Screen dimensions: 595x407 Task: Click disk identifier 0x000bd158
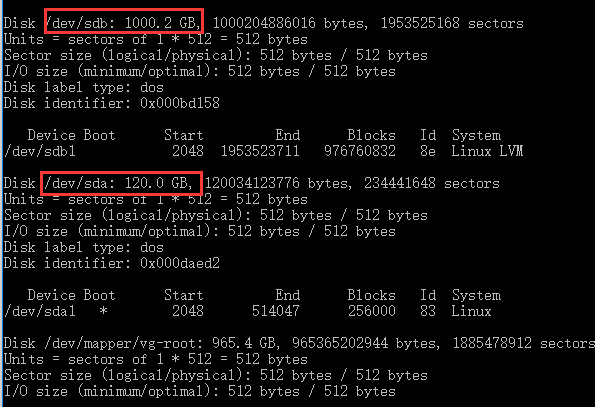(180, 104)
